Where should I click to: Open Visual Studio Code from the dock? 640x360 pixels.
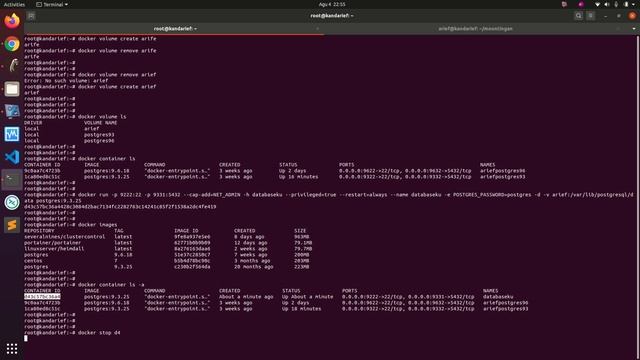point(12,157)
